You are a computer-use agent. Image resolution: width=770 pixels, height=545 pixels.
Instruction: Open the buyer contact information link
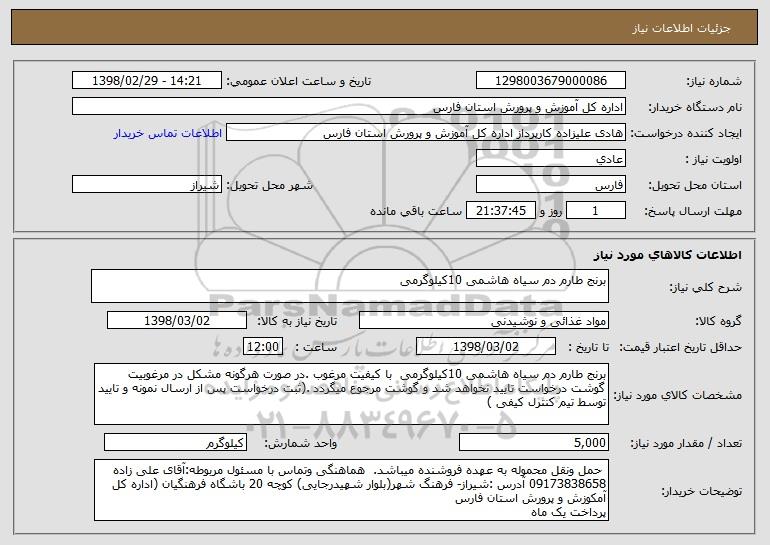[168, 134]
